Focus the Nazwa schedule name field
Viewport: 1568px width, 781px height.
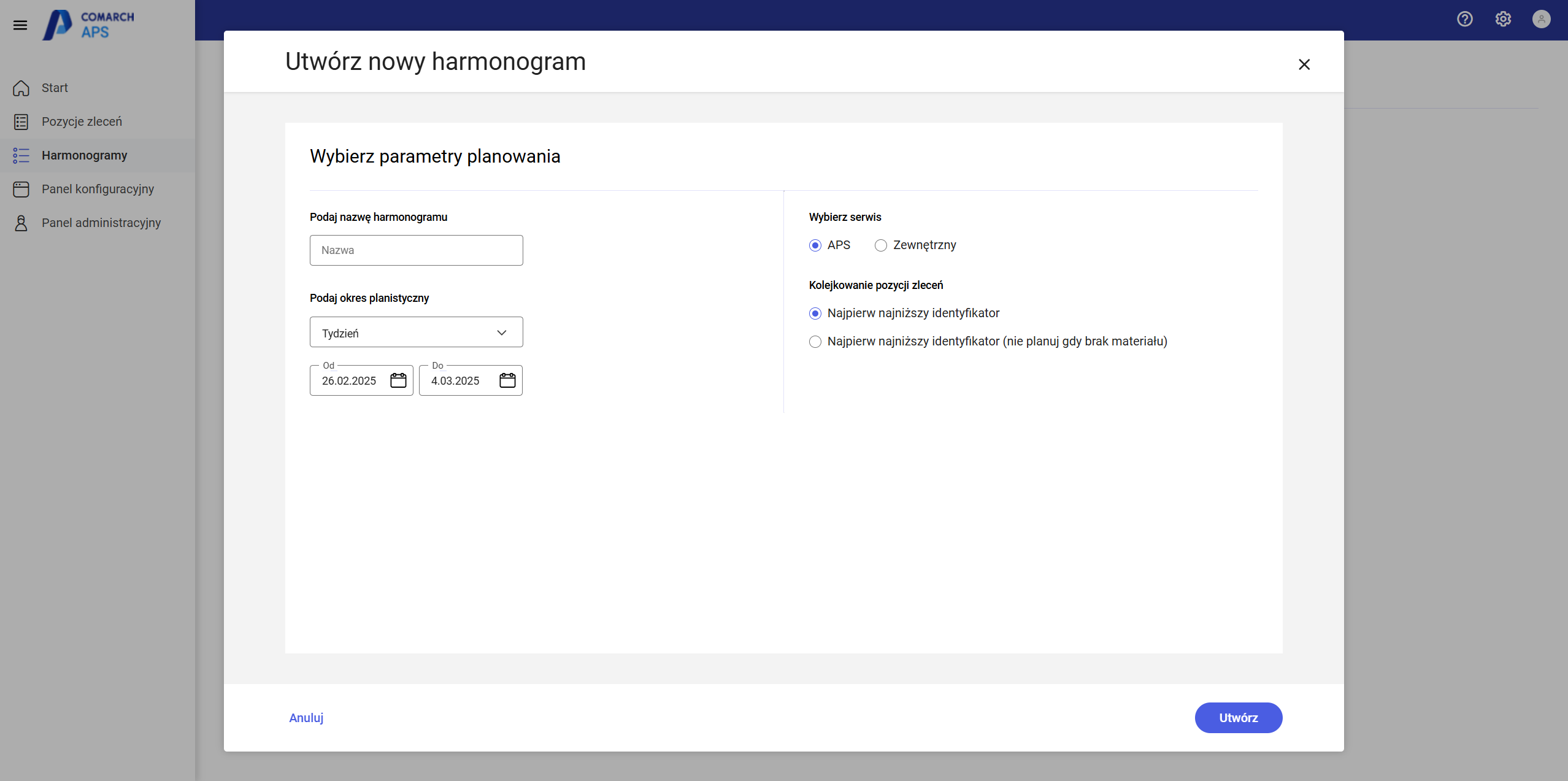(417, 250)
